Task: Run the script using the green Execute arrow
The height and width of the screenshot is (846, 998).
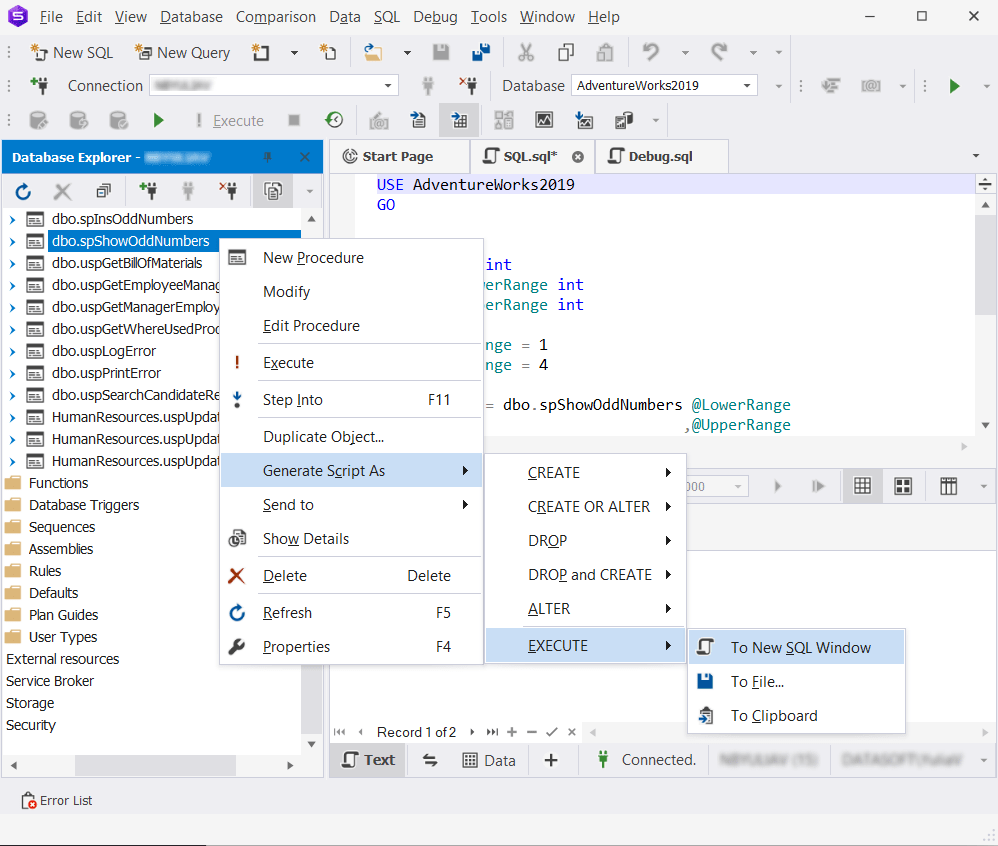Action: click(954, 86)
